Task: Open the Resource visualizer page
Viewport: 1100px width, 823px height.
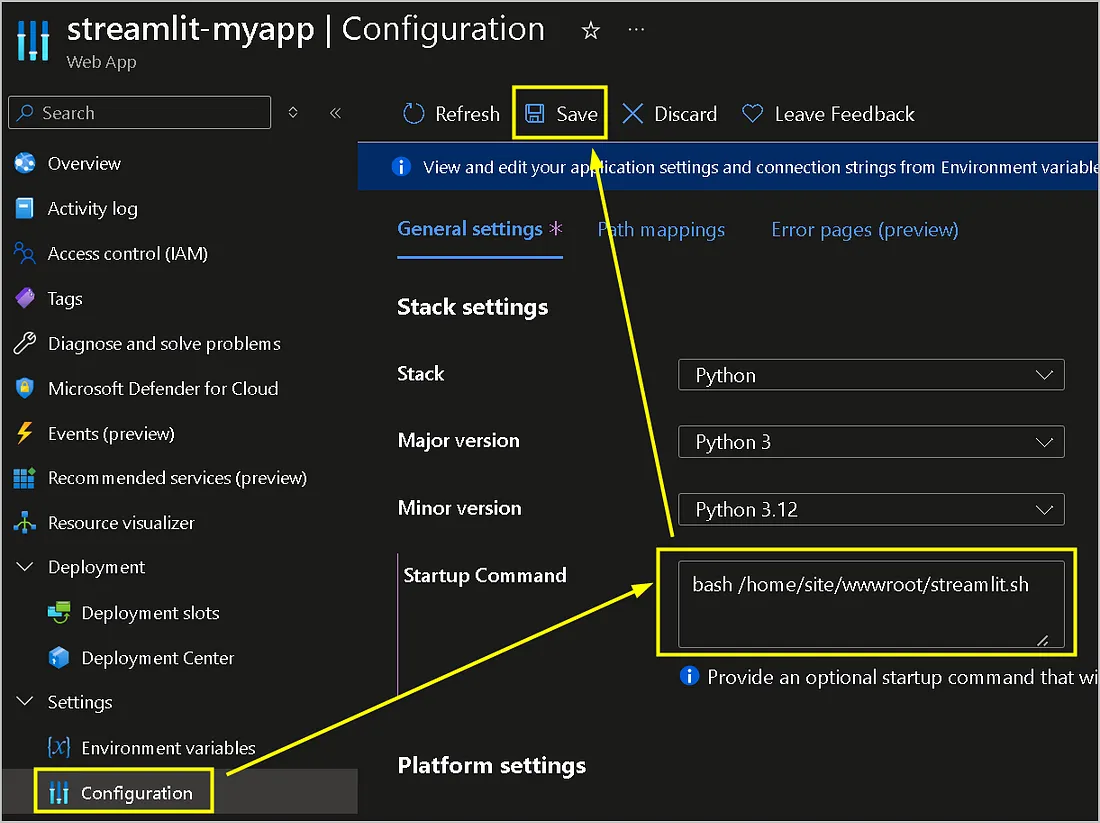Action: (121, 523)
